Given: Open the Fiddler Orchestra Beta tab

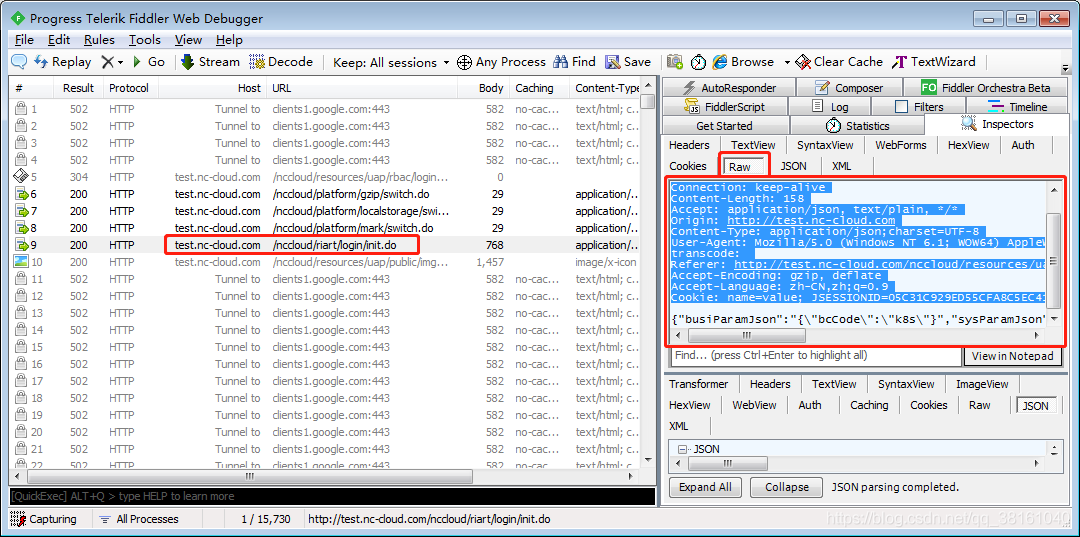Looking at the screenshot, I should click(986, 87).
